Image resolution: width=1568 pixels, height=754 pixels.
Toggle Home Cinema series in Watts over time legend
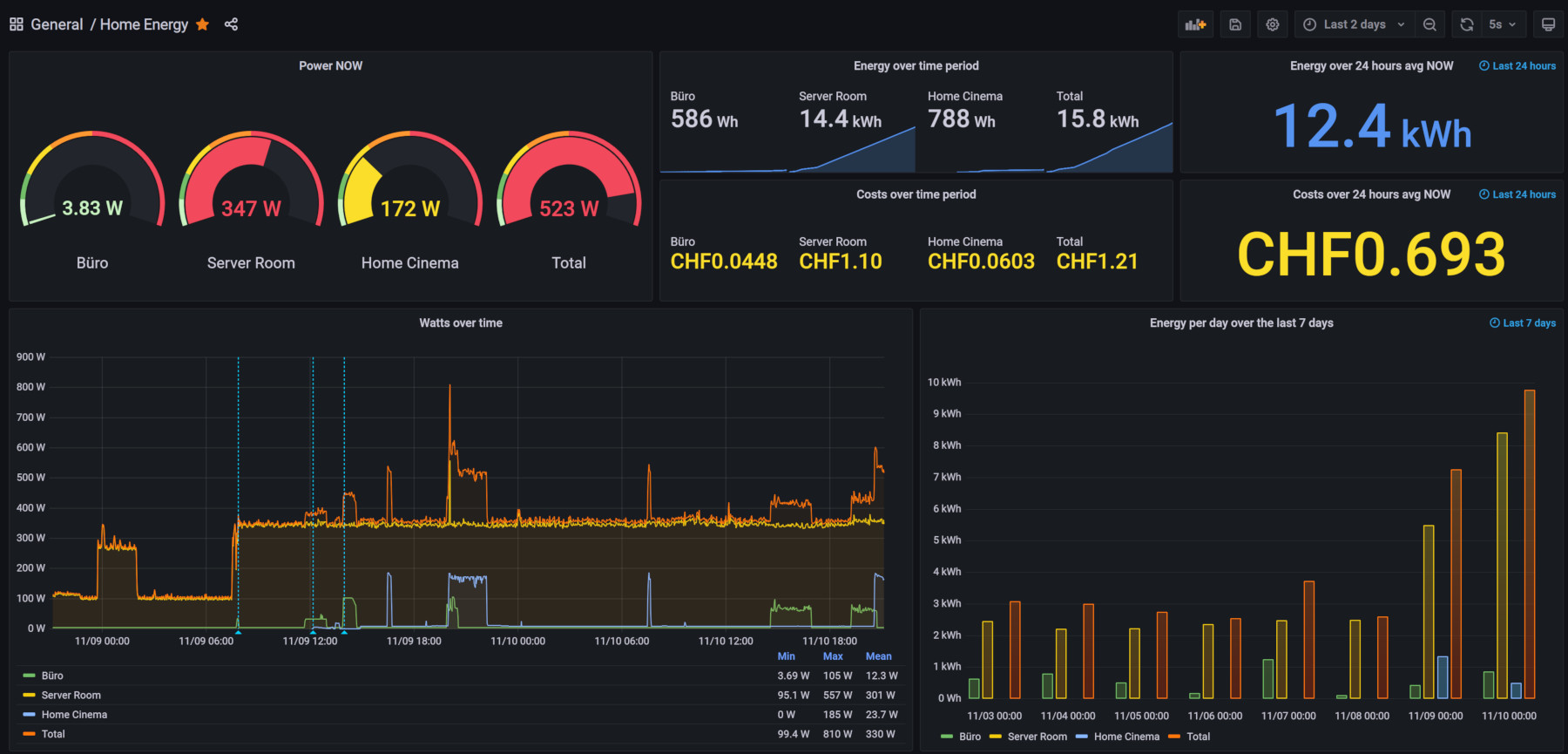(74, 714)
